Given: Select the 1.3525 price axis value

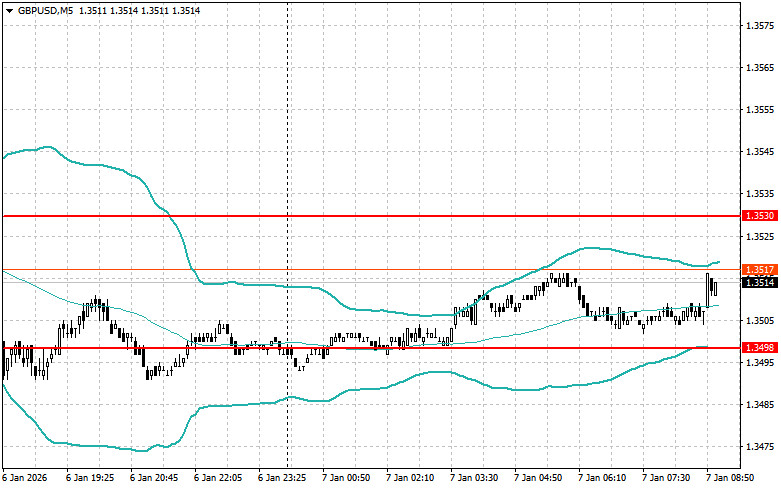Looking at the screenshot, I should click(760, 236).
